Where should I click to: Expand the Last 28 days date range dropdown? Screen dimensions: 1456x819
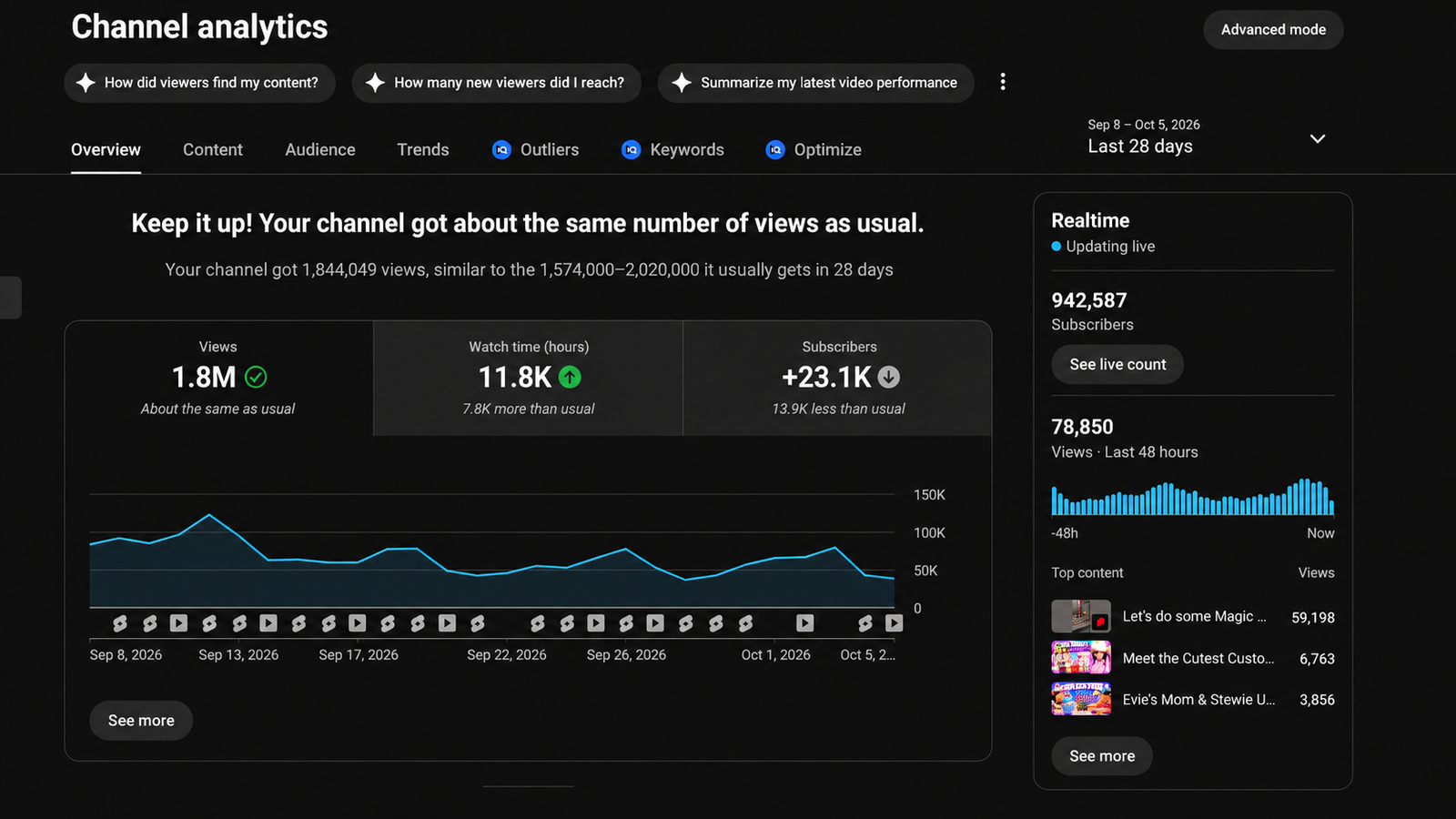click(1317, 138)
